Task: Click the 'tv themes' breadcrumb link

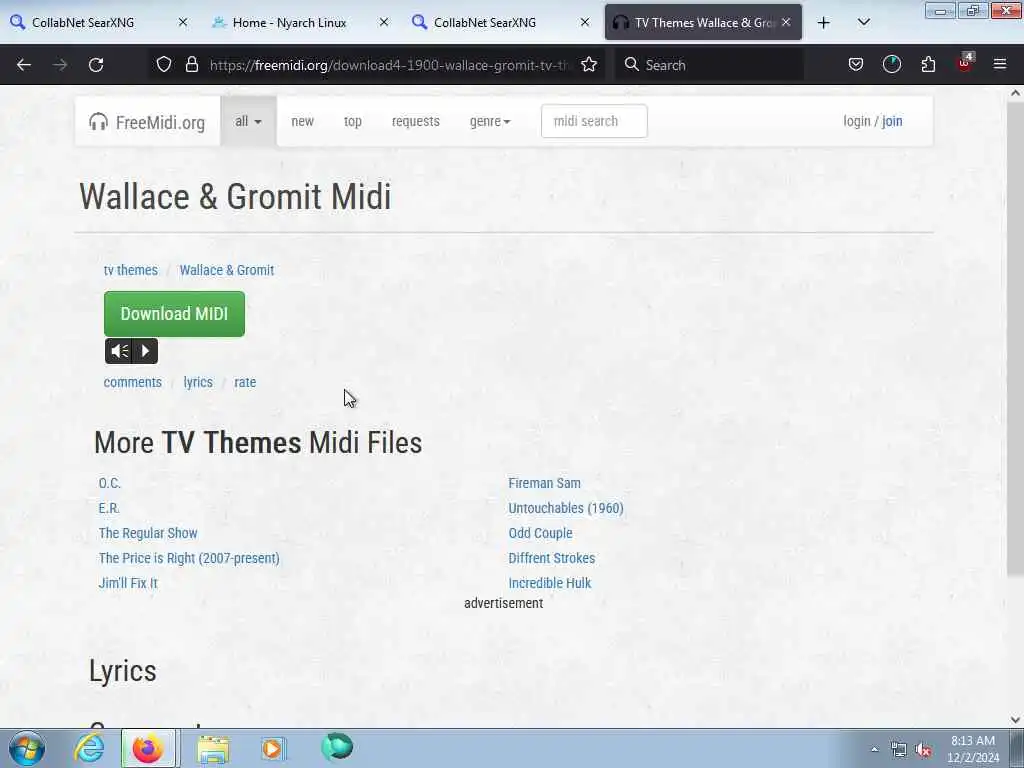Action: point(131,270)
